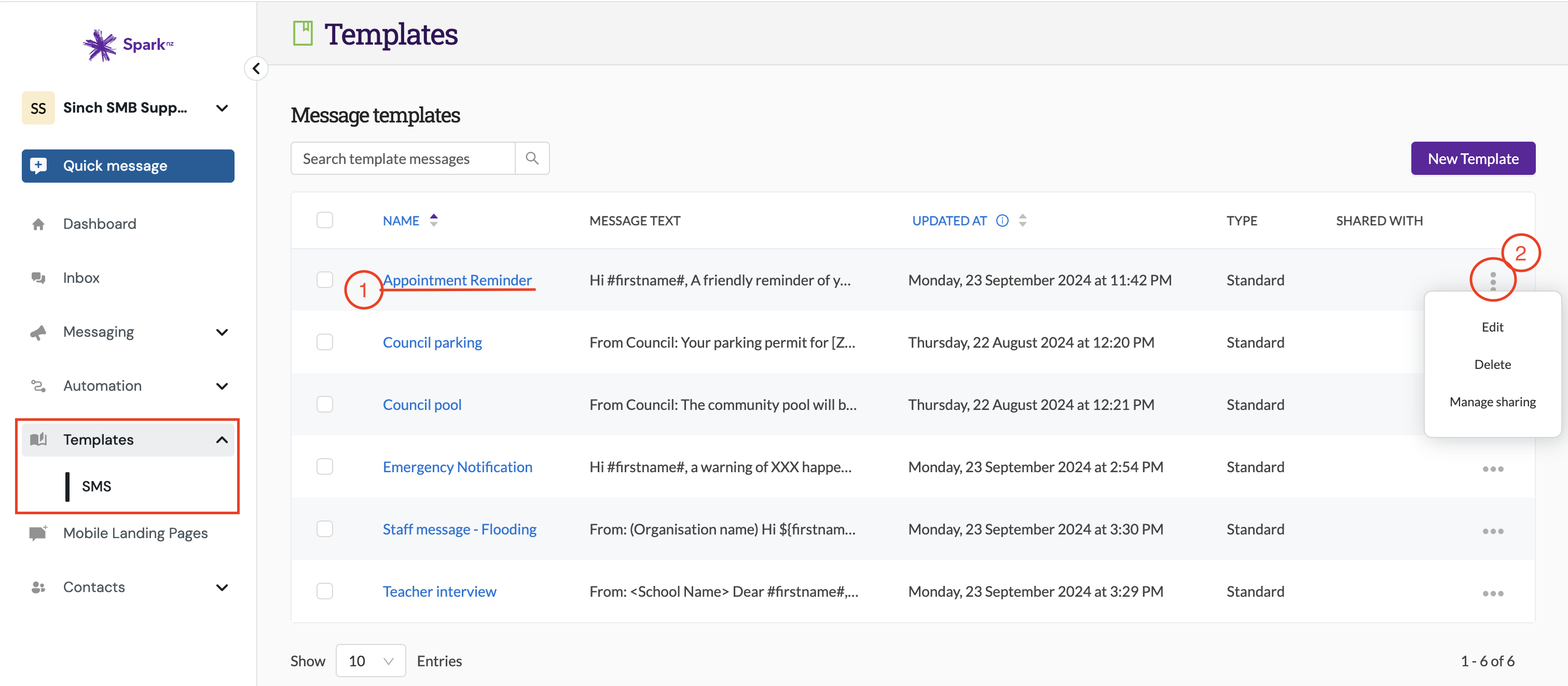Open the Emergency Notification template link
The width and height of the screenshot is (1568, 686).
pos(457,467)
